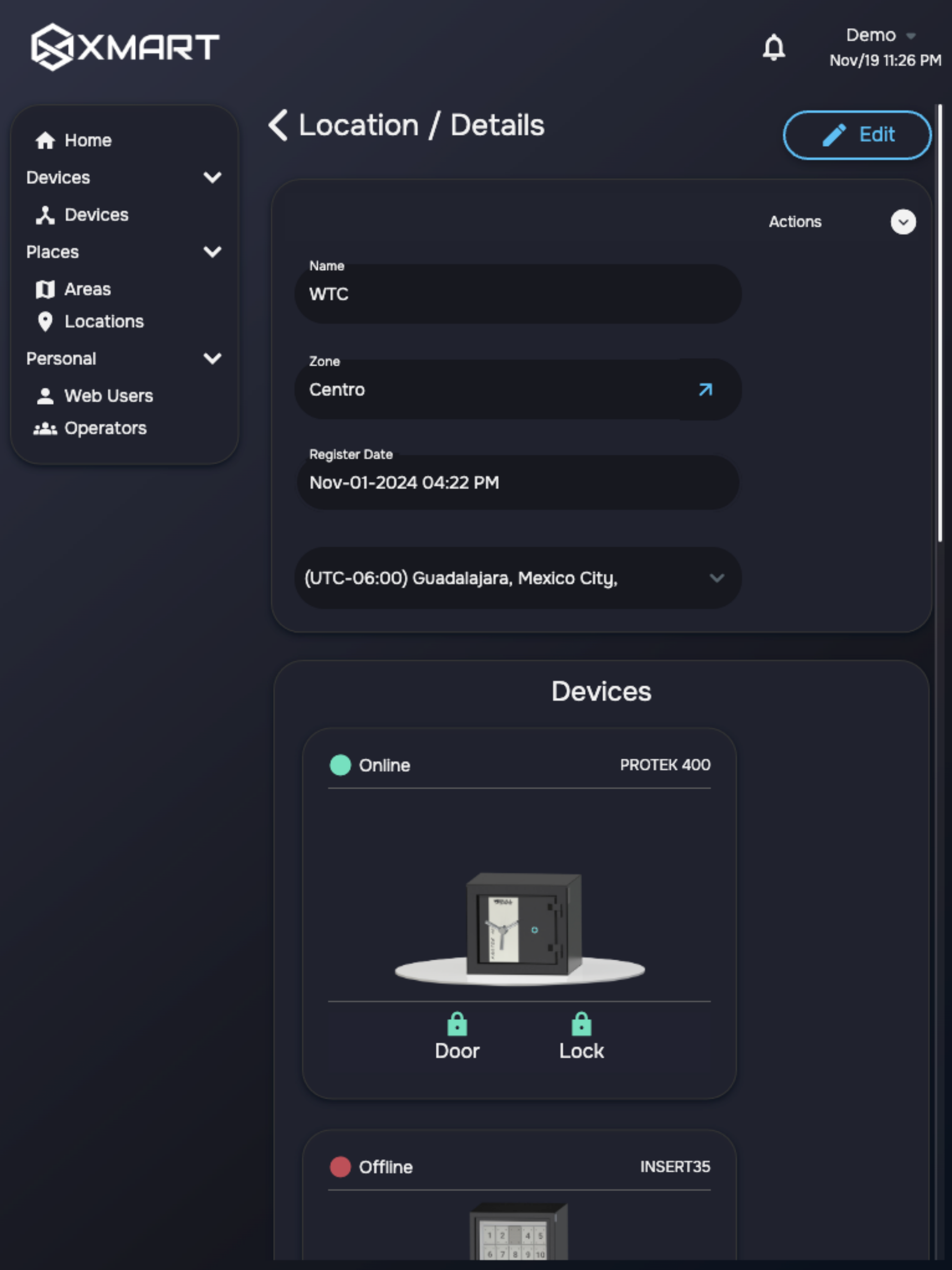Click the Zone field Centro
952x1270 pixels.
tap(518, 389)
